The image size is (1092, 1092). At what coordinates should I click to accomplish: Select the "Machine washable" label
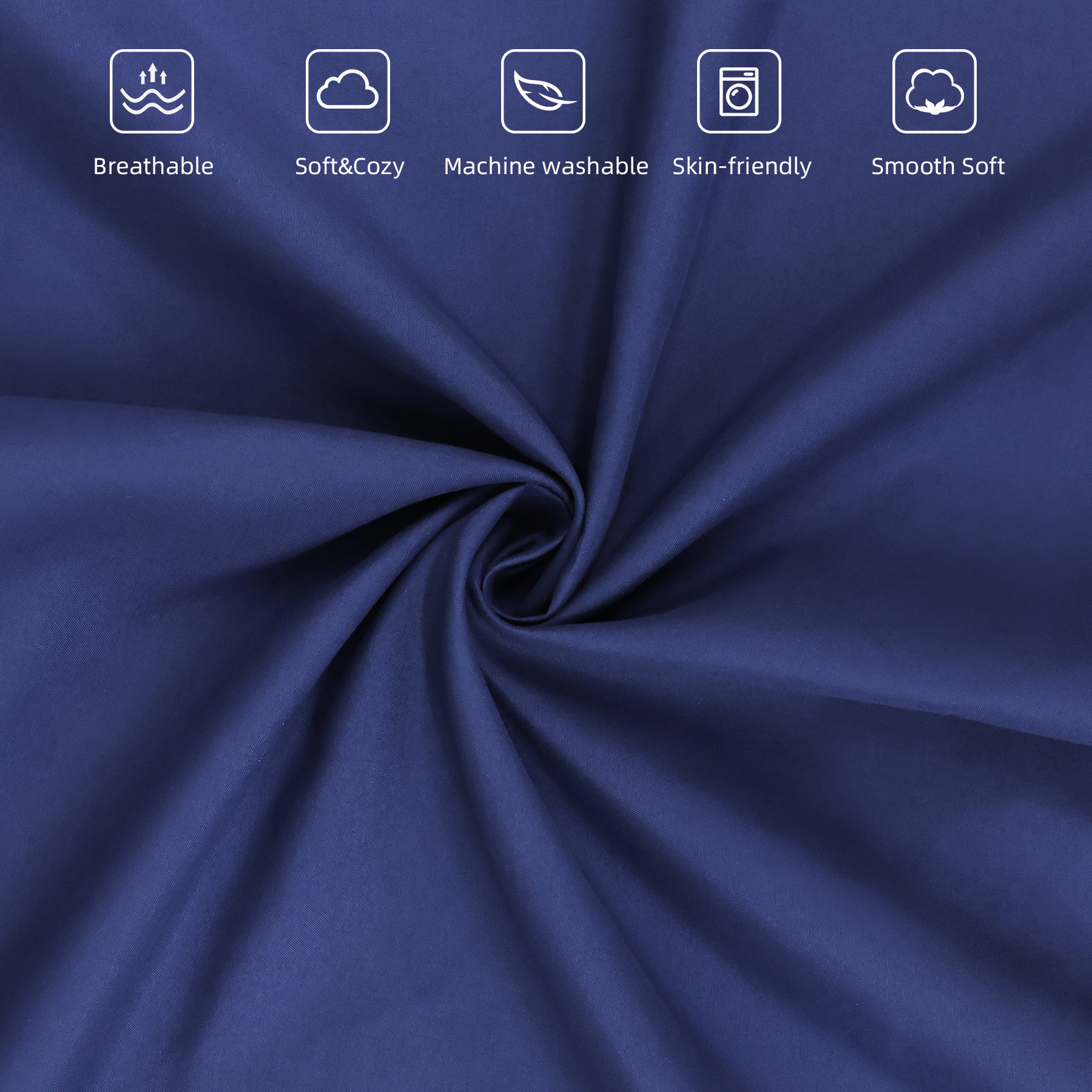(546, 166)
